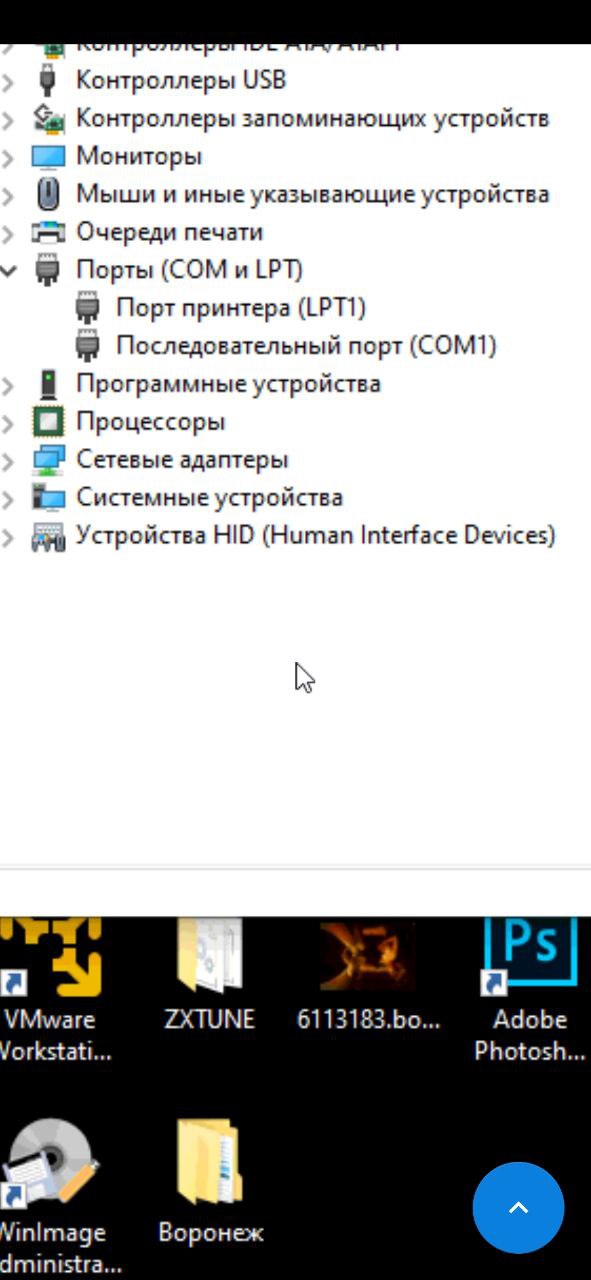591x1280 pixels.
Task: Collapse the Порты (COM и LPT) node
Action: [x=9, y=270]
